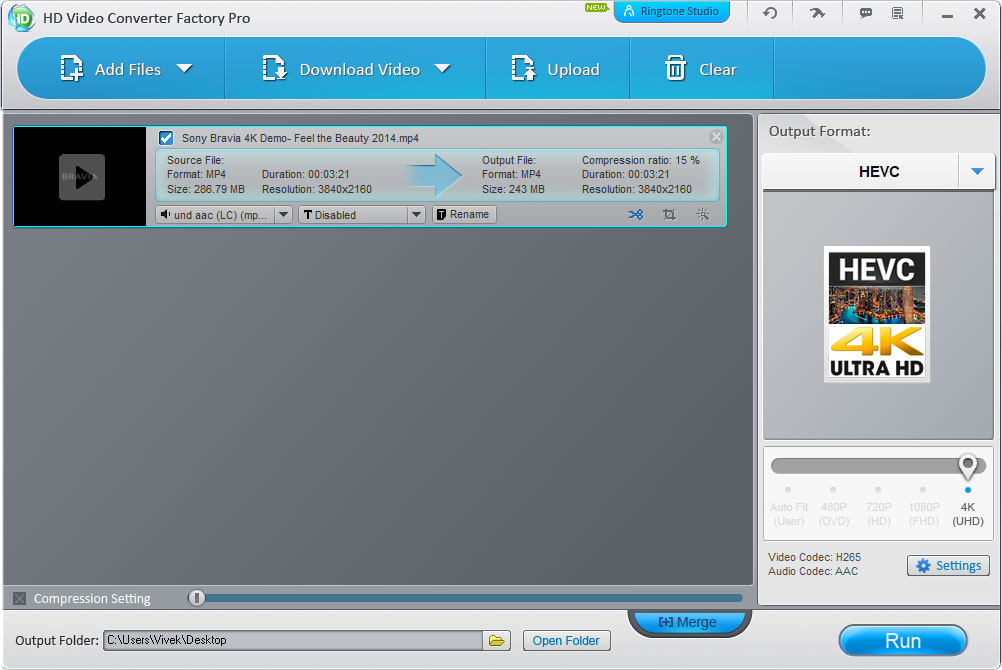Play the video thumbnail preview
Image resolution: width=1002 pixels, height=670 pixels.
point(82,177)
